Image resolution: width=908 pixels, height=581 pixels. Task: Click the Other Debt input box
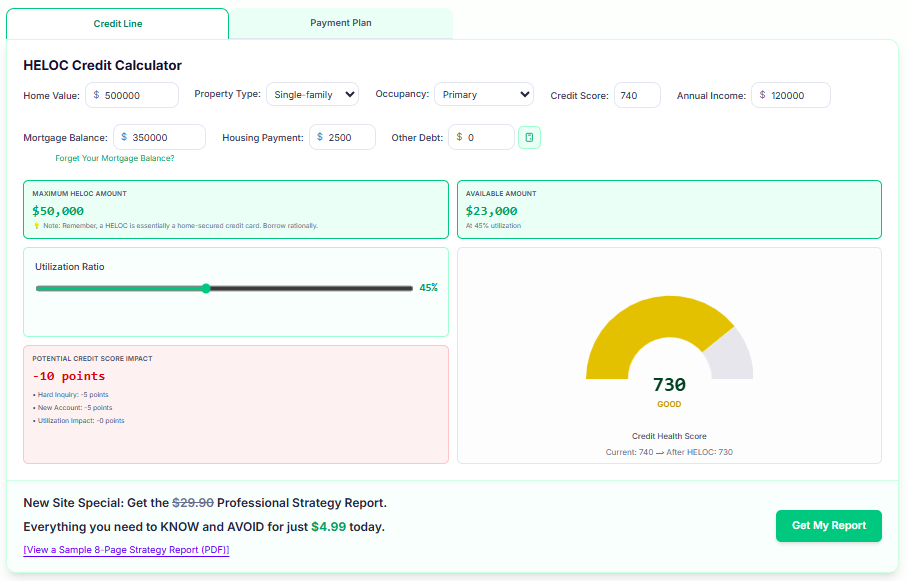point(480,136)
